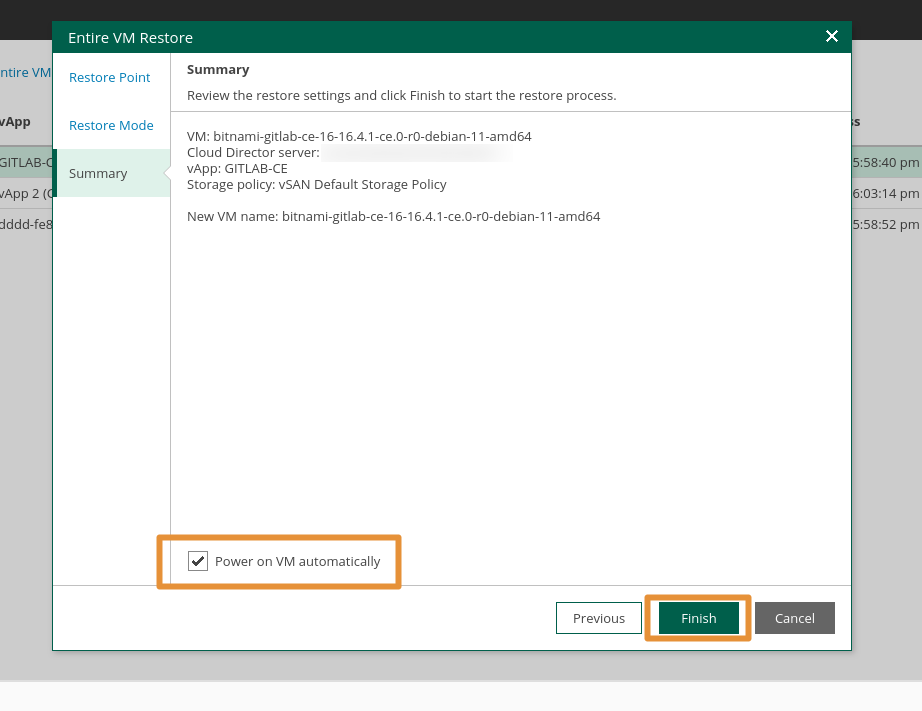Navigate to the Restore Mode step
The height and width of the screenshot is (711, 922).
pyautogui.click(x=110, y=125)
